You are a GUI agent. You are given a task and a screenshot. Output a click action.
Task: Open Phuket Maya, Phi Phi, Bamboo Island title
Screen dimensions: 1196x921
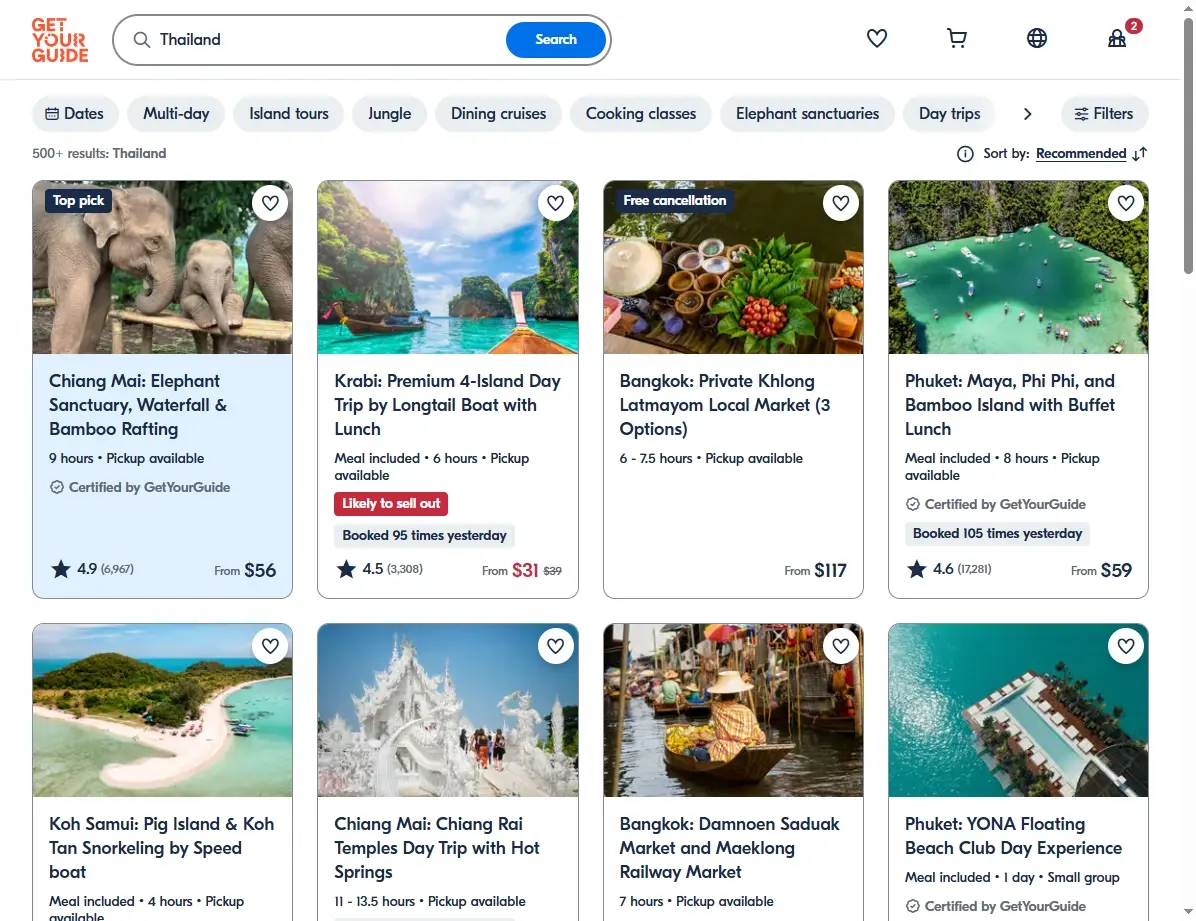1010,405
